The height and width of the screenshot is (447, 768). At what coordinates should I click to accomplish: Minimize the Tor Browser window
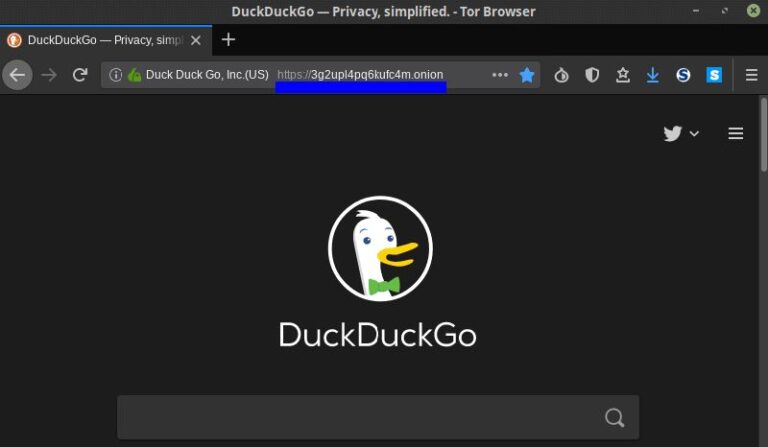[696, 11]
